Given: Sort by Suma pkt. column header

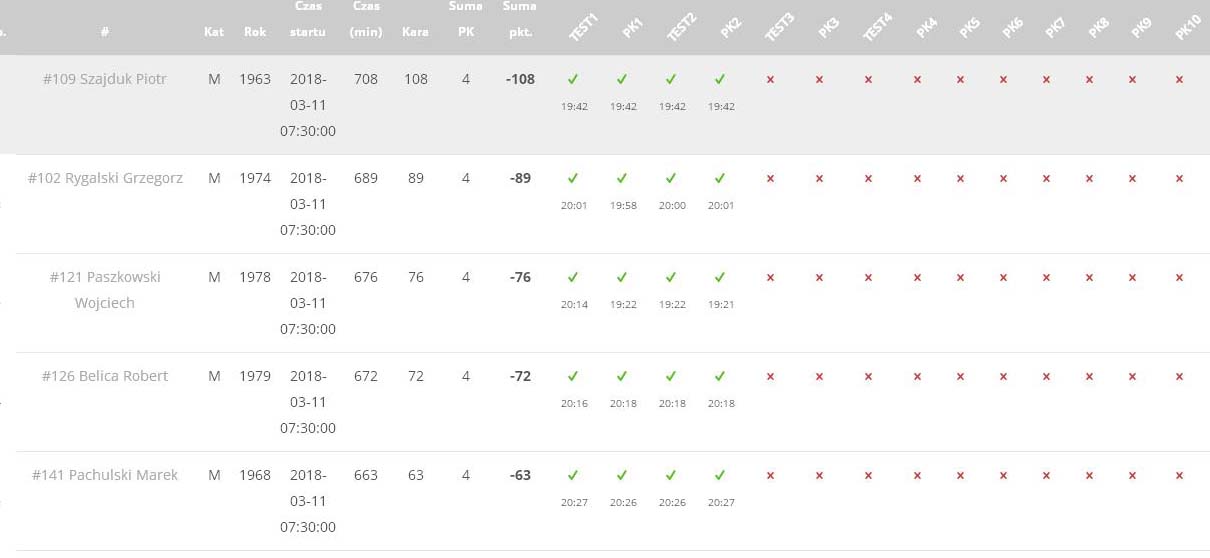Looking at the screenshot, I should click(x=519, y=19).
